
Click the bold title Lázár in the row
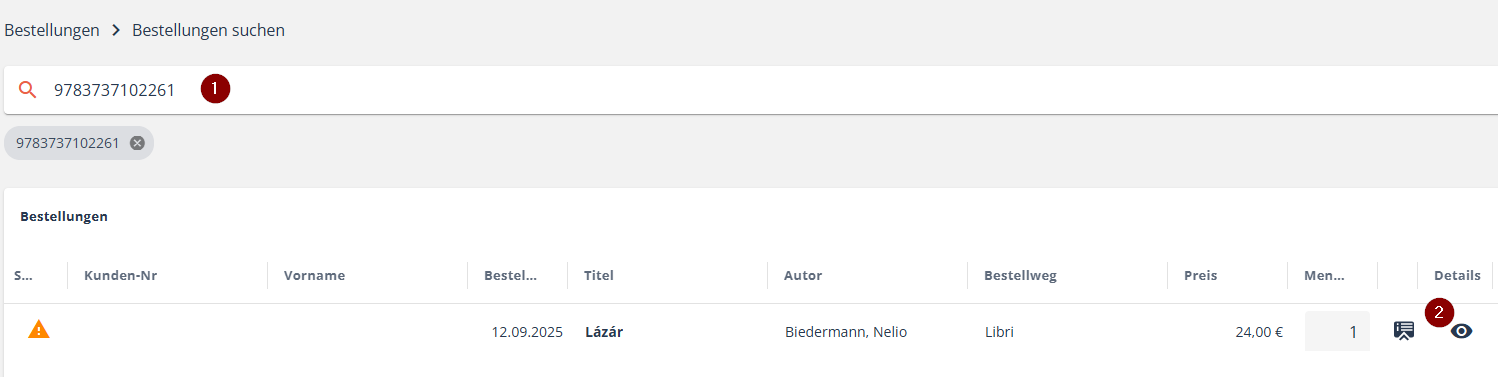pos(604,332)
